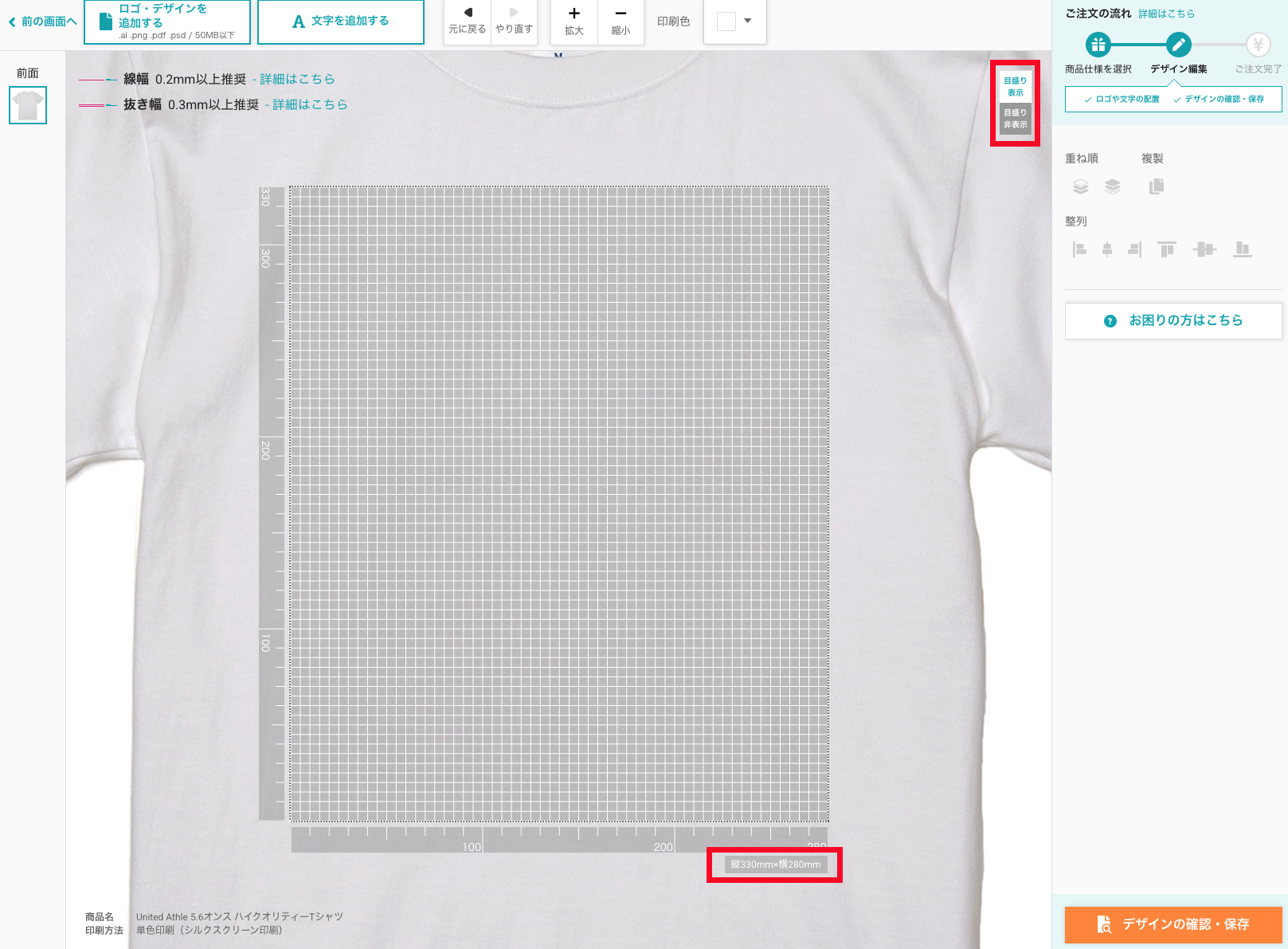Align objects to bottom edge
This screenshot has width=1288, height=949.
tap(1243, 249)
